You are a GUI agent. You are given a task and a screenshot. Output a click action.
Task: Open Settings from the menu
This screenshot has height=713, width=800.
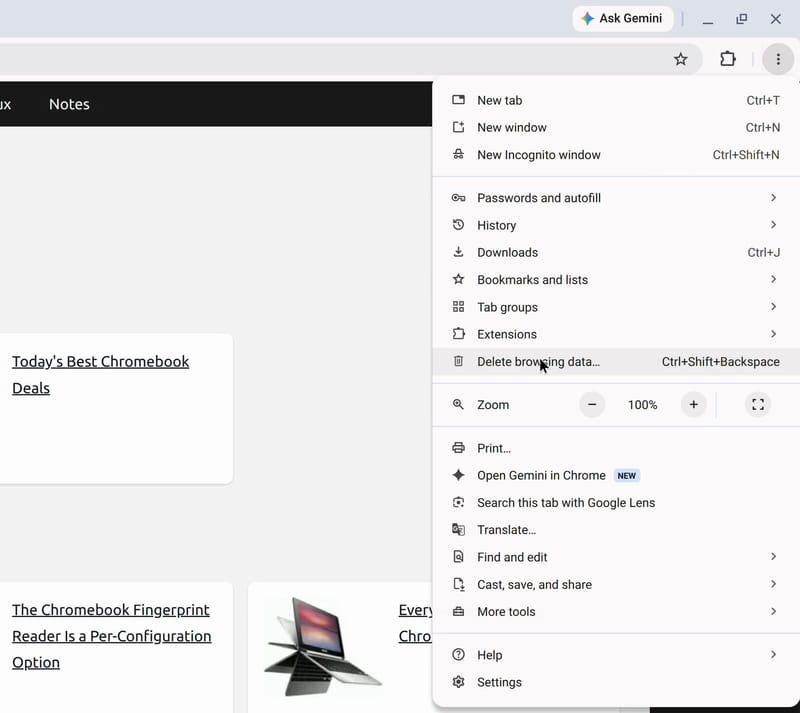[616, 682]
